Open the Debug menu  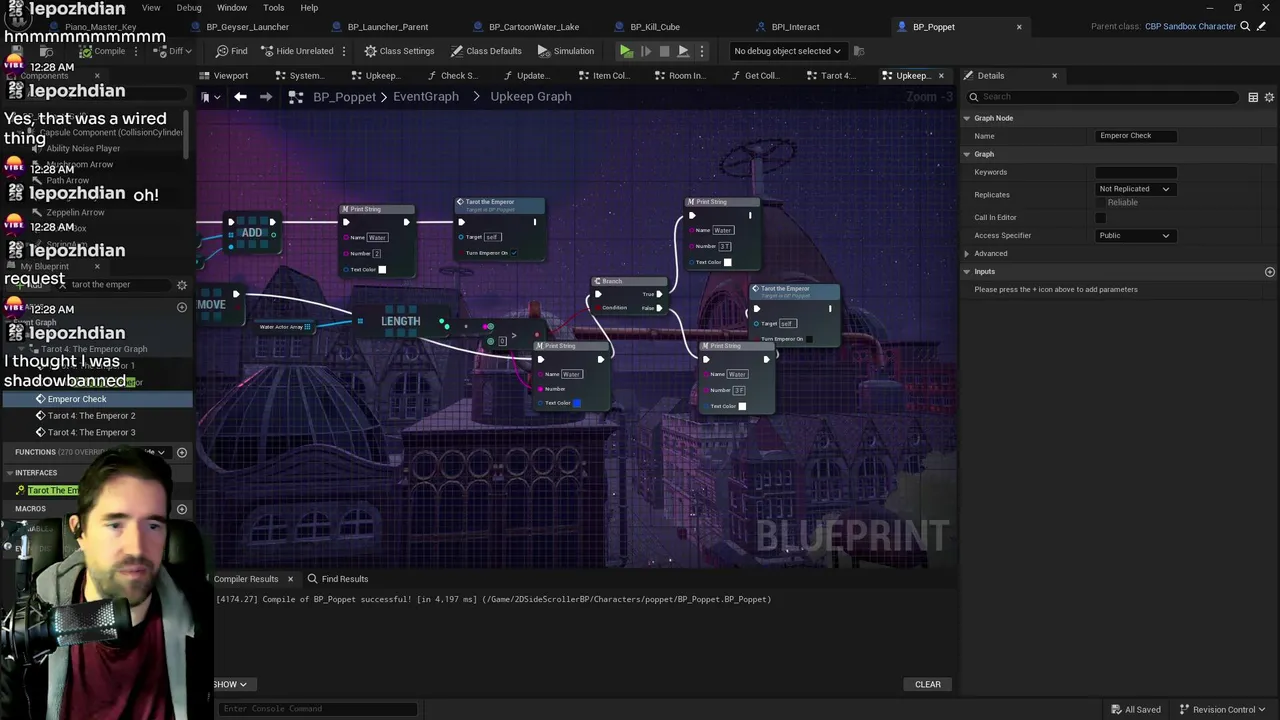click(x=189, y=8)
